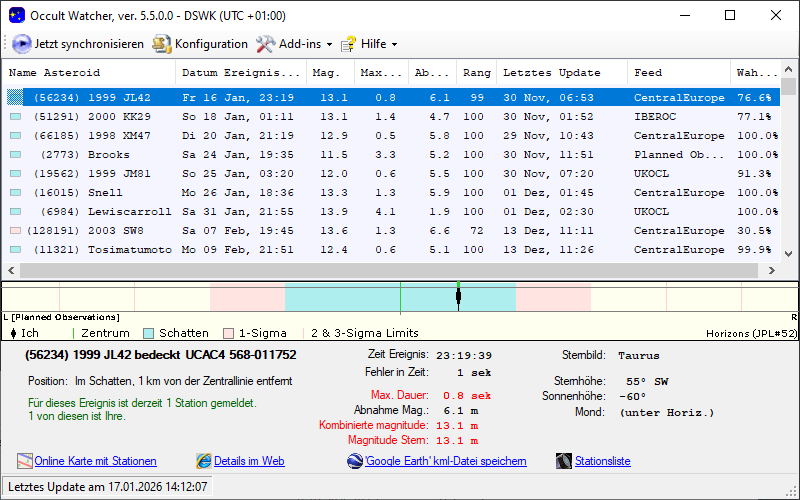The image size is (800, 500).
Task: Click the Planned Ob... feed cell
Action: click(679, 155)
